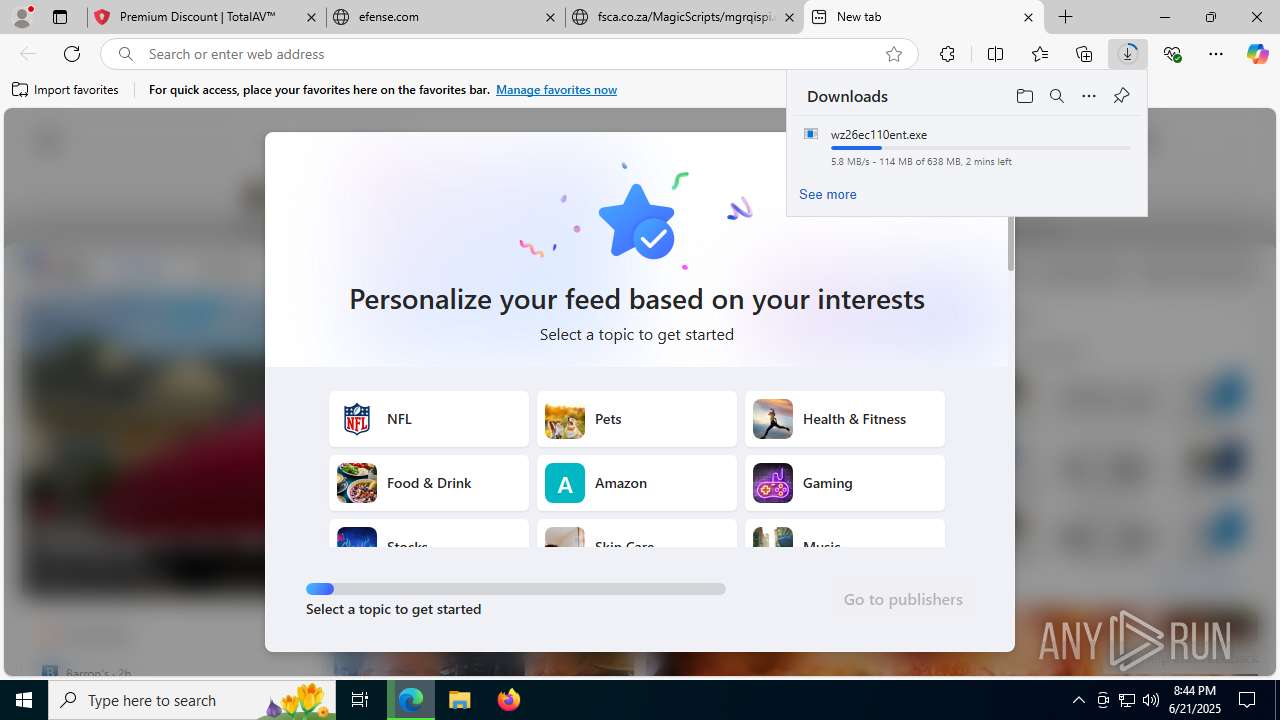This screenshot has width=1280, height=720.
Task: Open Settings and more menu
Action: (1216, 54)
